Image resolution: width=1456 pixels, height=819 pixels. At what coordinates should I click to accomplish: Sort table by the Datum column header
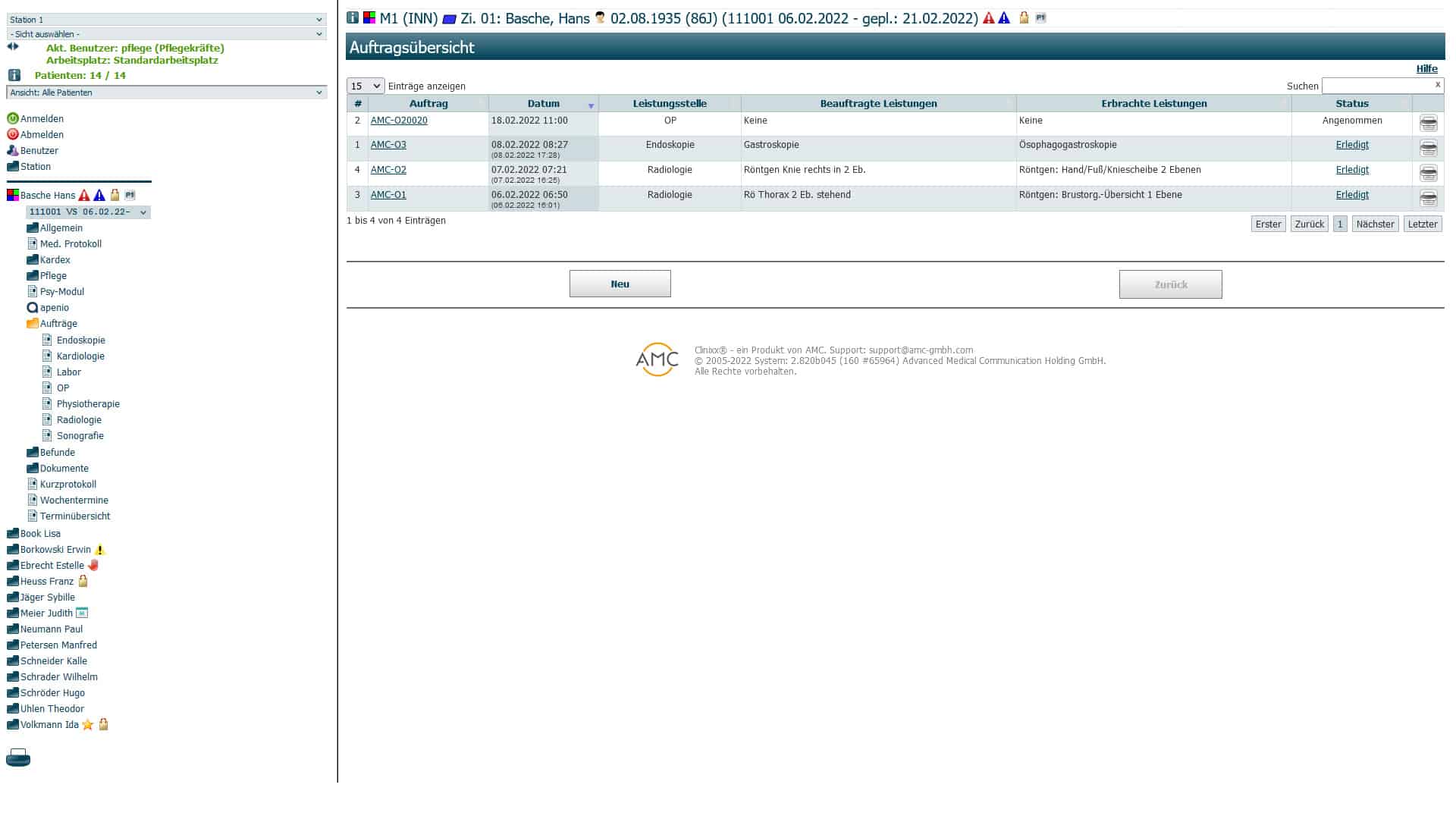[543, 104]
